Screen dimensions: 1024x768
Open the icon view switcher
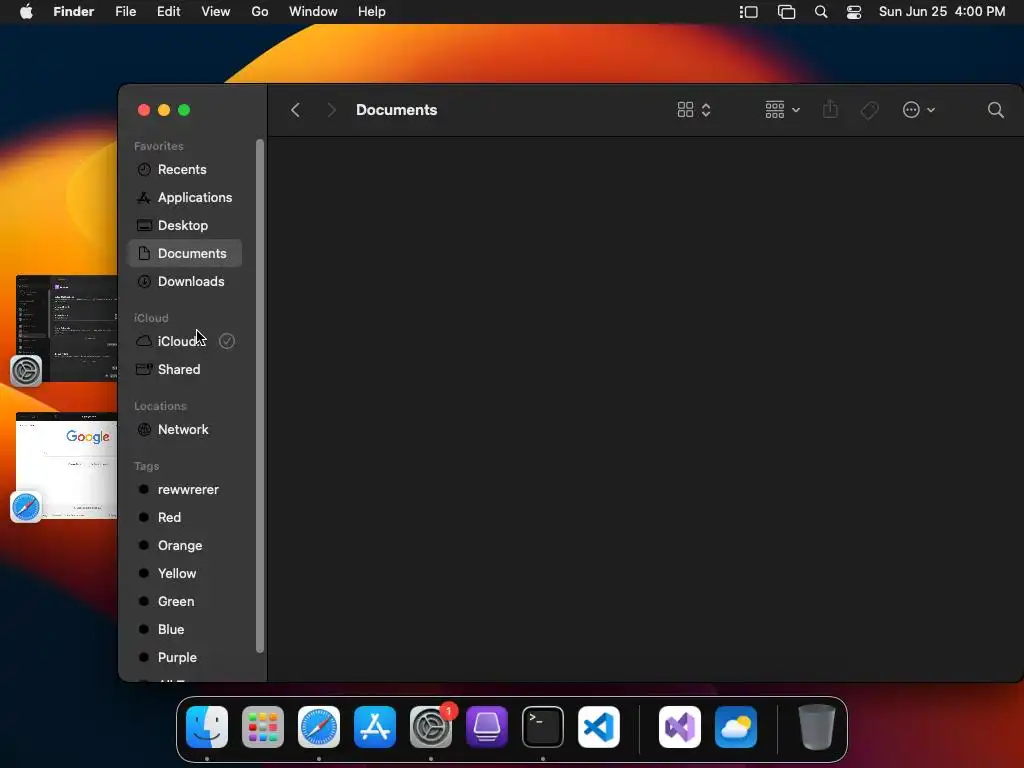(694, 110)
